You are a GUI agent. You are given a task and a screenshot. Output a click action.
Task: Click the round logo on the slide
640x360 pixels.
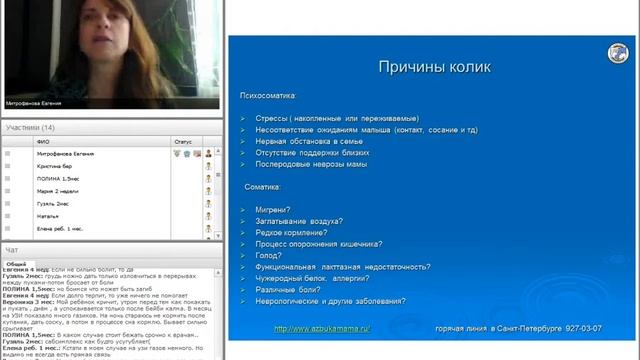(618, 53)
